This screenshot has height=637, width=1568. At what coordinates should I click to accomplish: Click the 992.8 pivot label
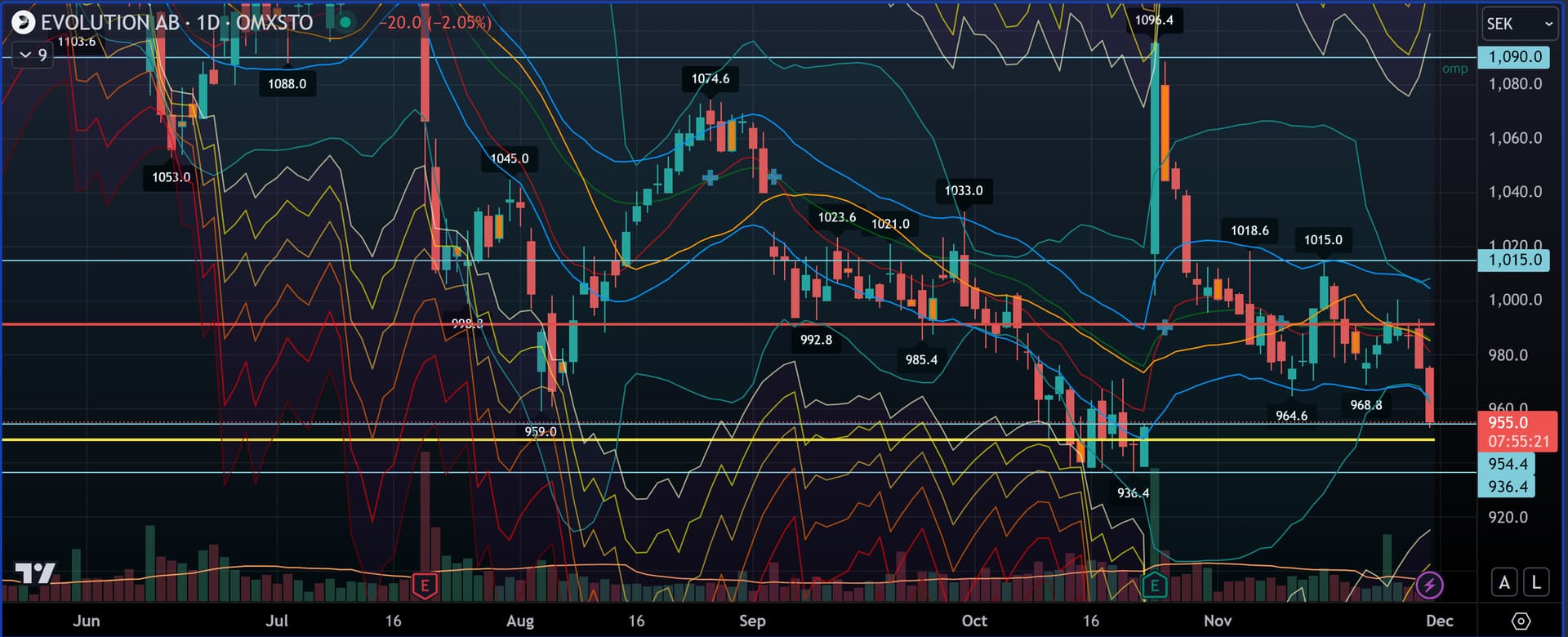pos(816,340)
